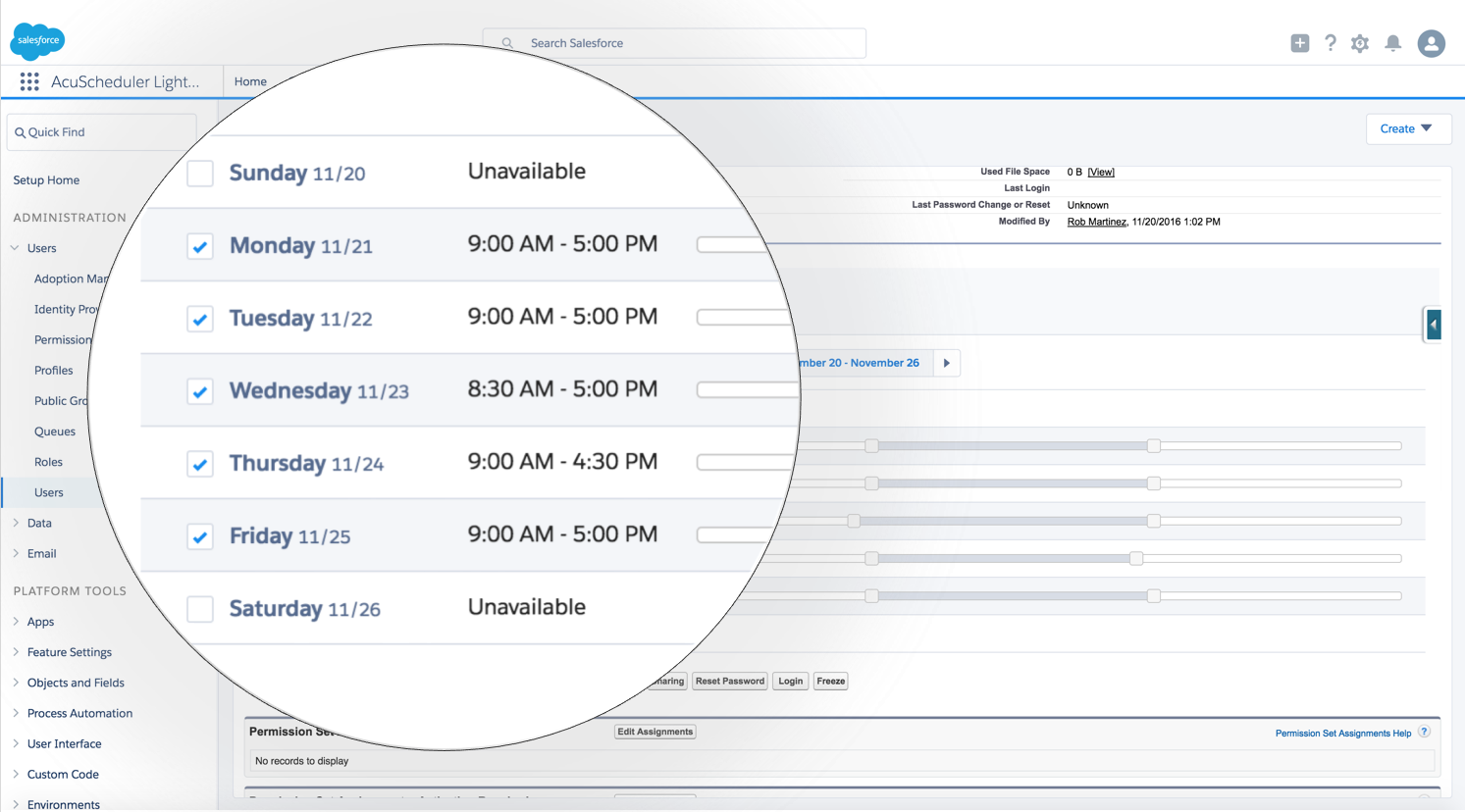Open Roles in the sidebar
1466x812 pixels.
coord(48,462)
